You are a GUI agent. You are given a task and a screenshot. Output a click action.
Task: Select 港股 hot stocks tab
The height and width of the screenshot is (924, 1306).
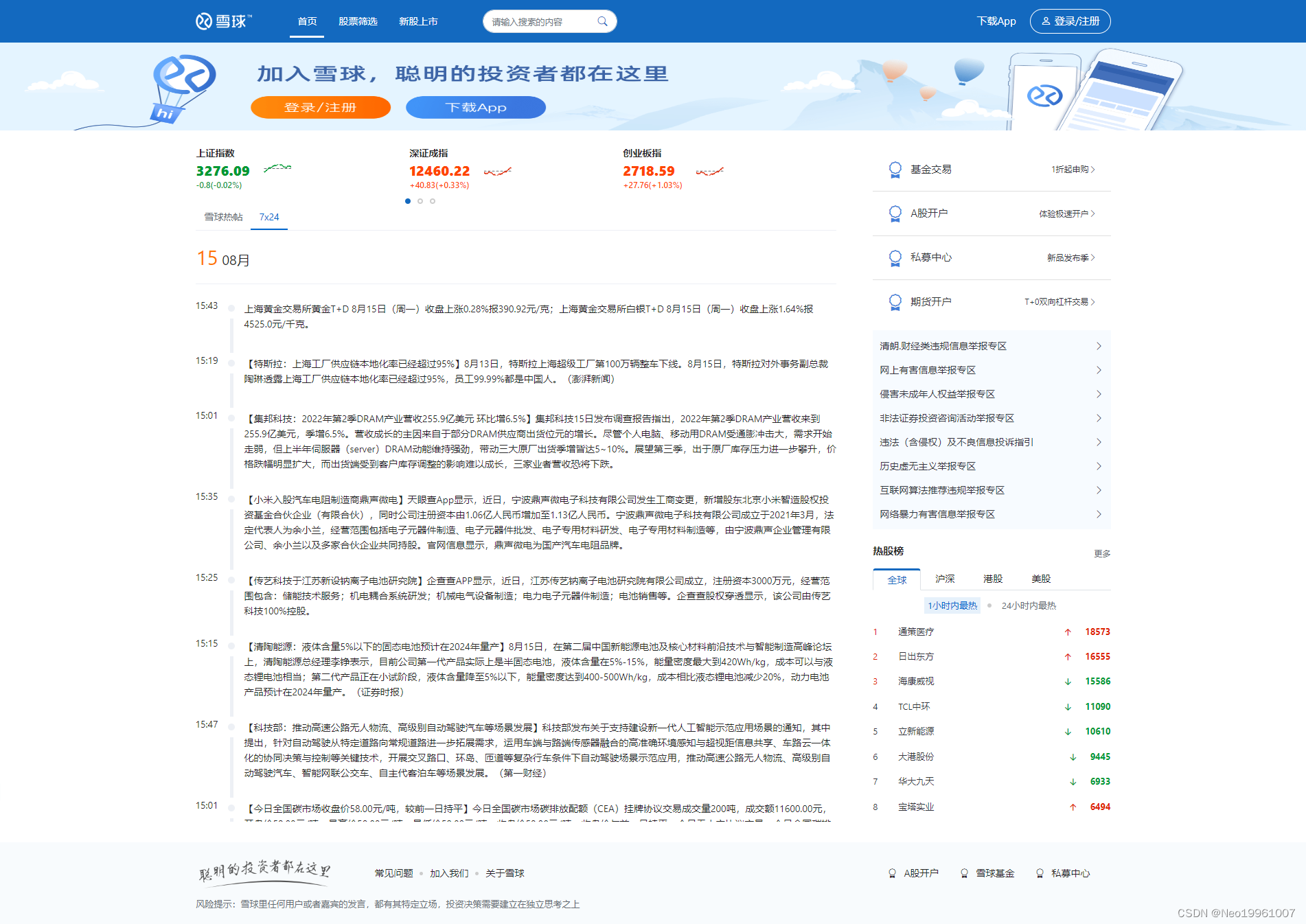click(993, 579)
